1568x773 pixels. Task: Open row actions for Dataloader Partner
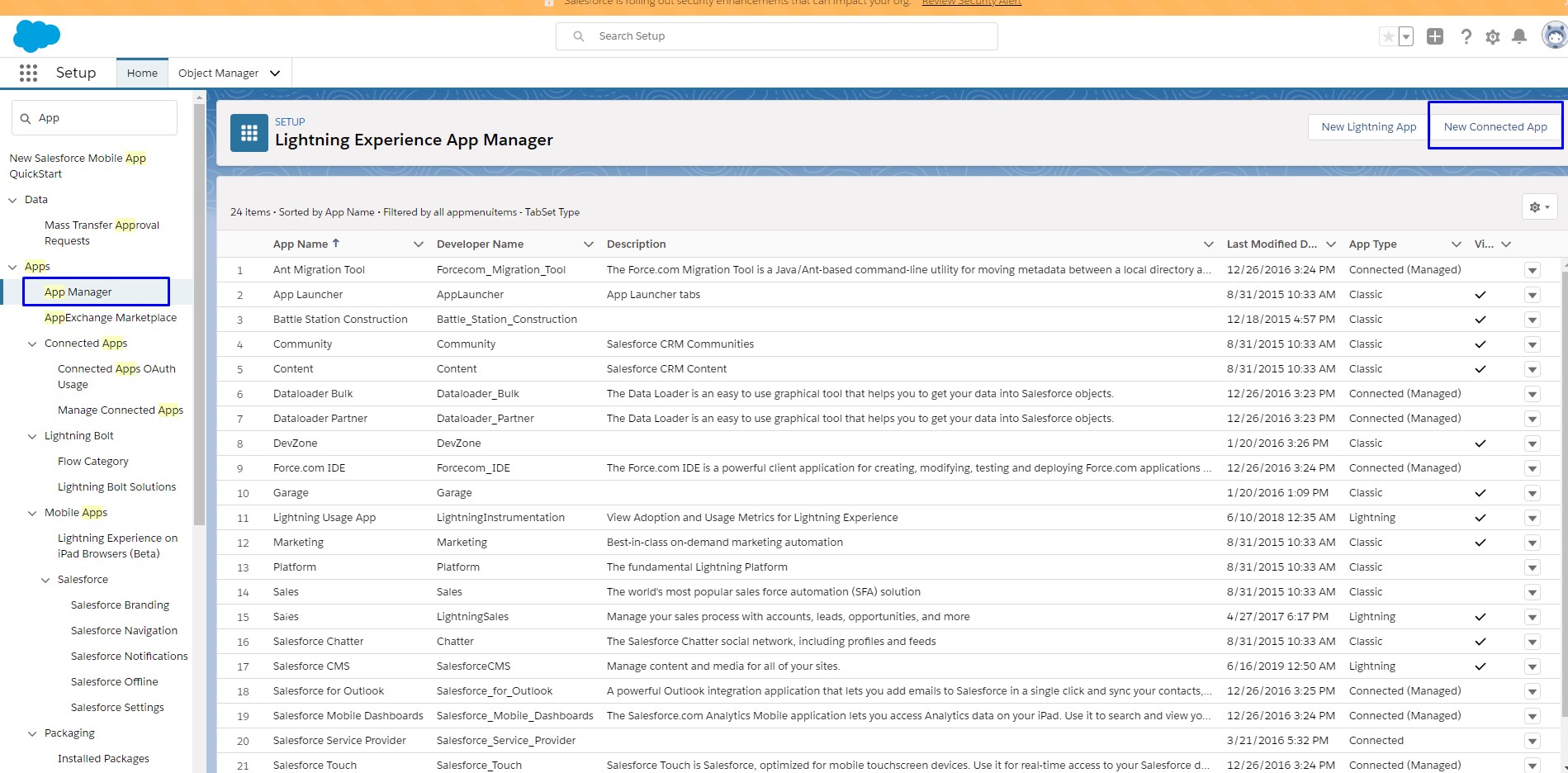(1532, 419)
